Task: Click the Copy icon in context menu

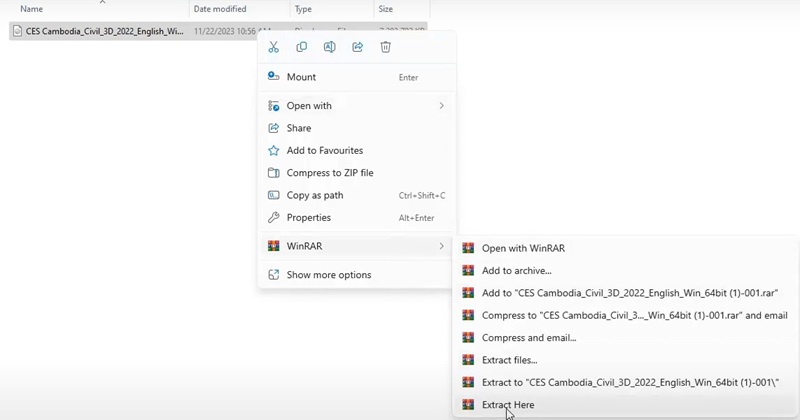Action: click(302, 47)
